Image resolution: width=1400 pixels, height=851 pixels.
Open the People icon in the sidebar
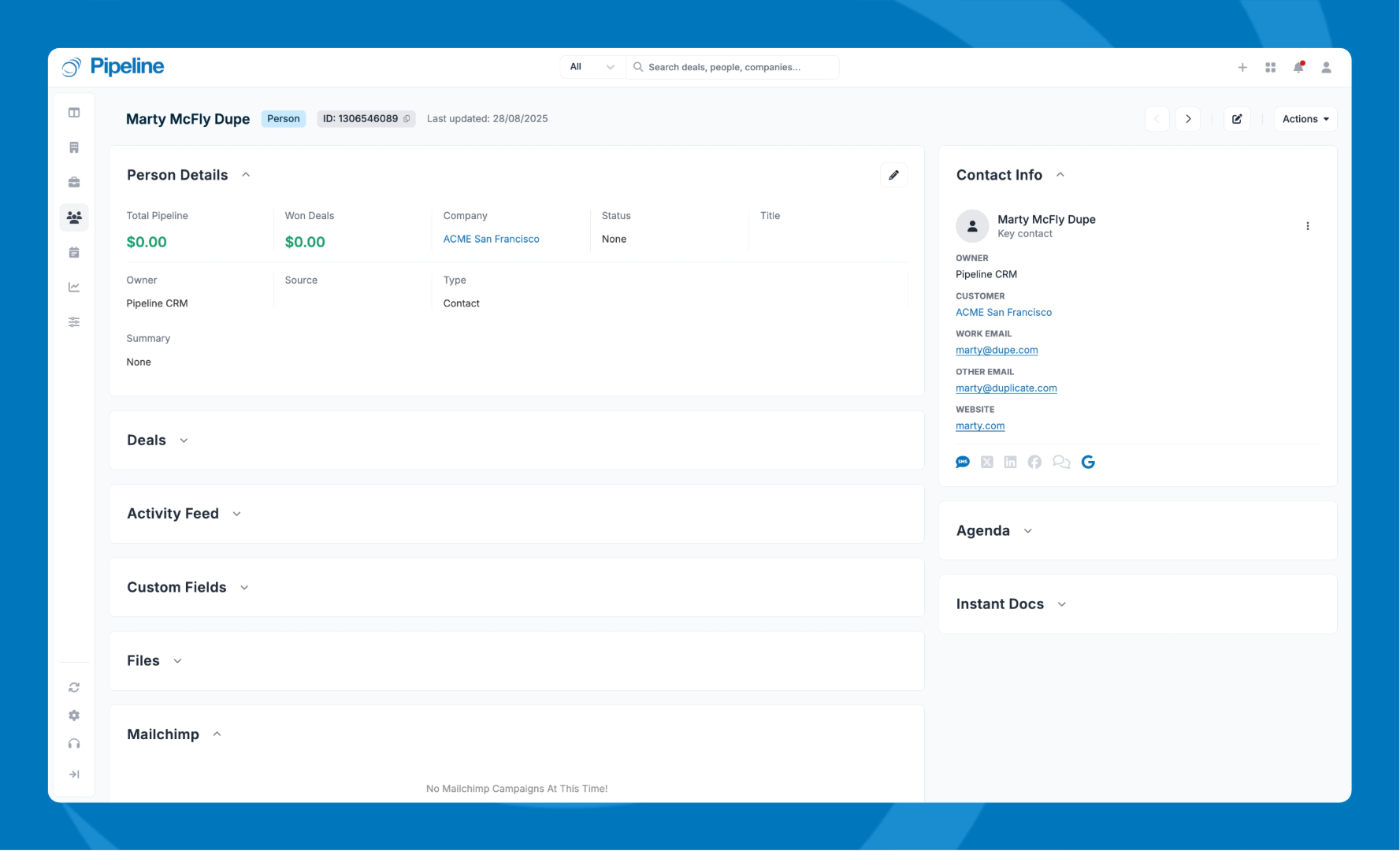coord(74,217)
